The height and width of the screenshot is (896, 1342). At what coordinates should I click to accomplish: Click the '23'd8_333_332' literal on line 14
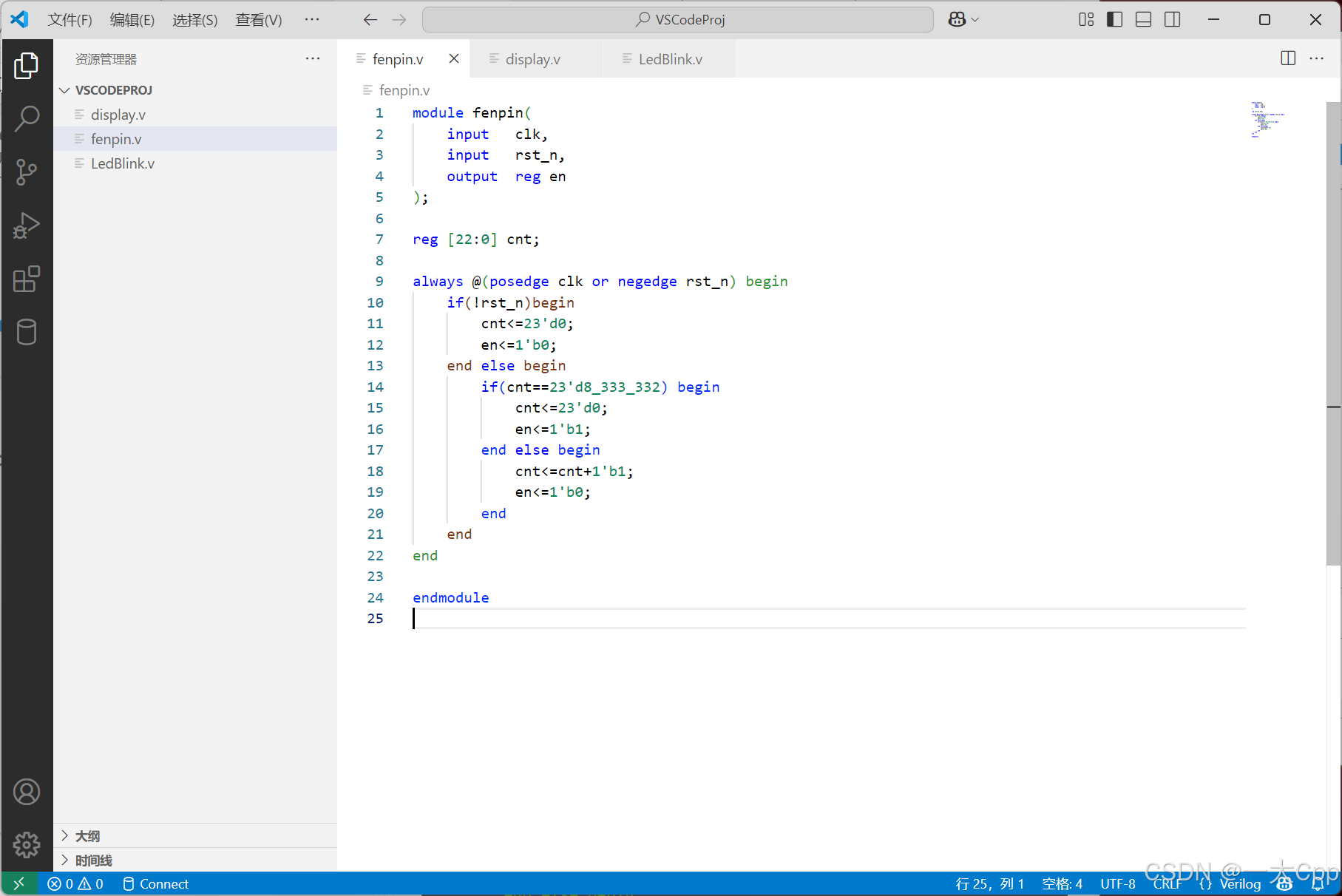604,387
